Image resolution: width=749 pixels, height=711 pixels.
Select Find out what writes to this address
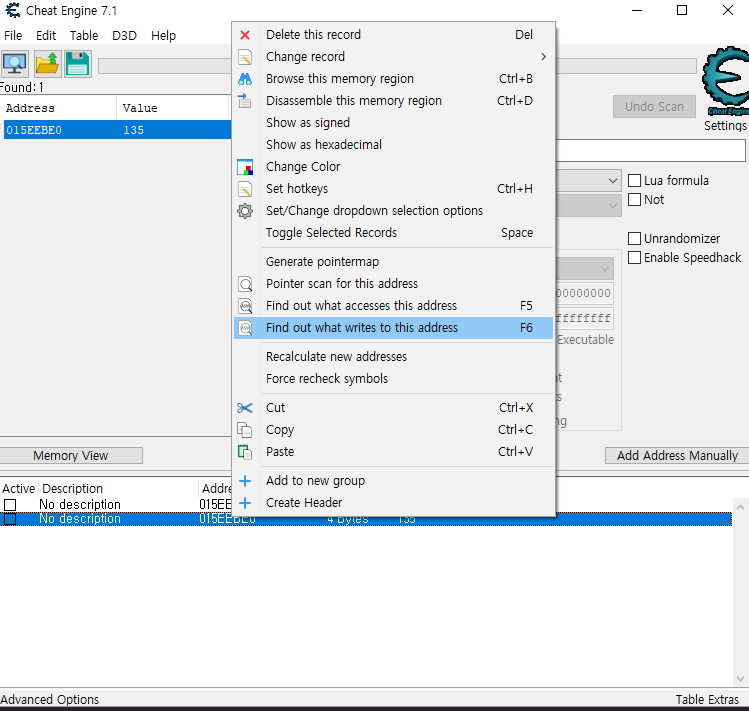[x=394, y=328]
